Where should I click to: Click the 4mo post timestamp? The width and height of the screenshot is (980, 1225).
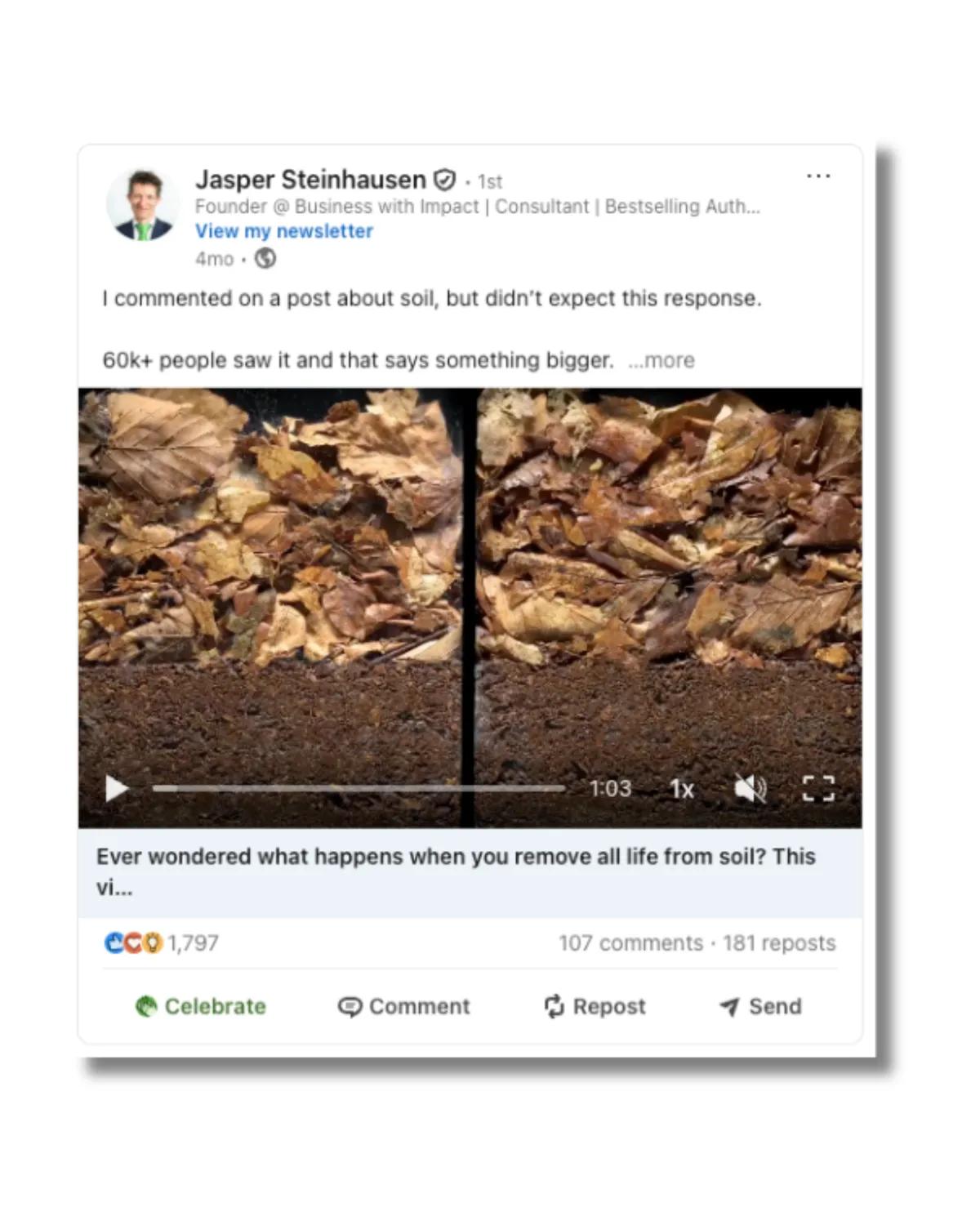(214, 259)
